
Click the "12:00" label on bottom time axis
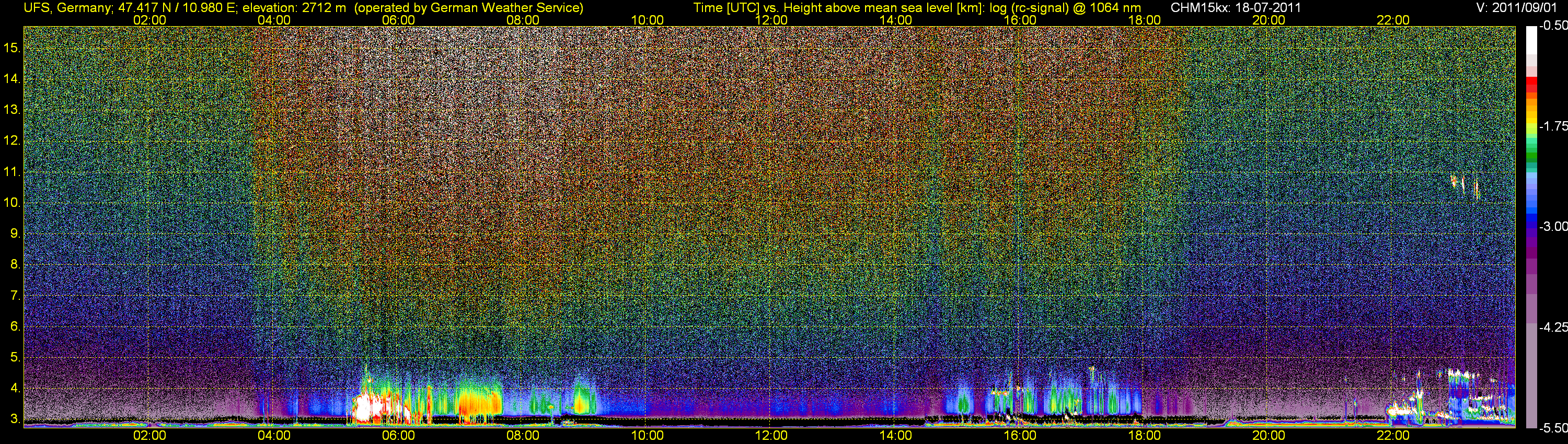(x=771, y=436)
